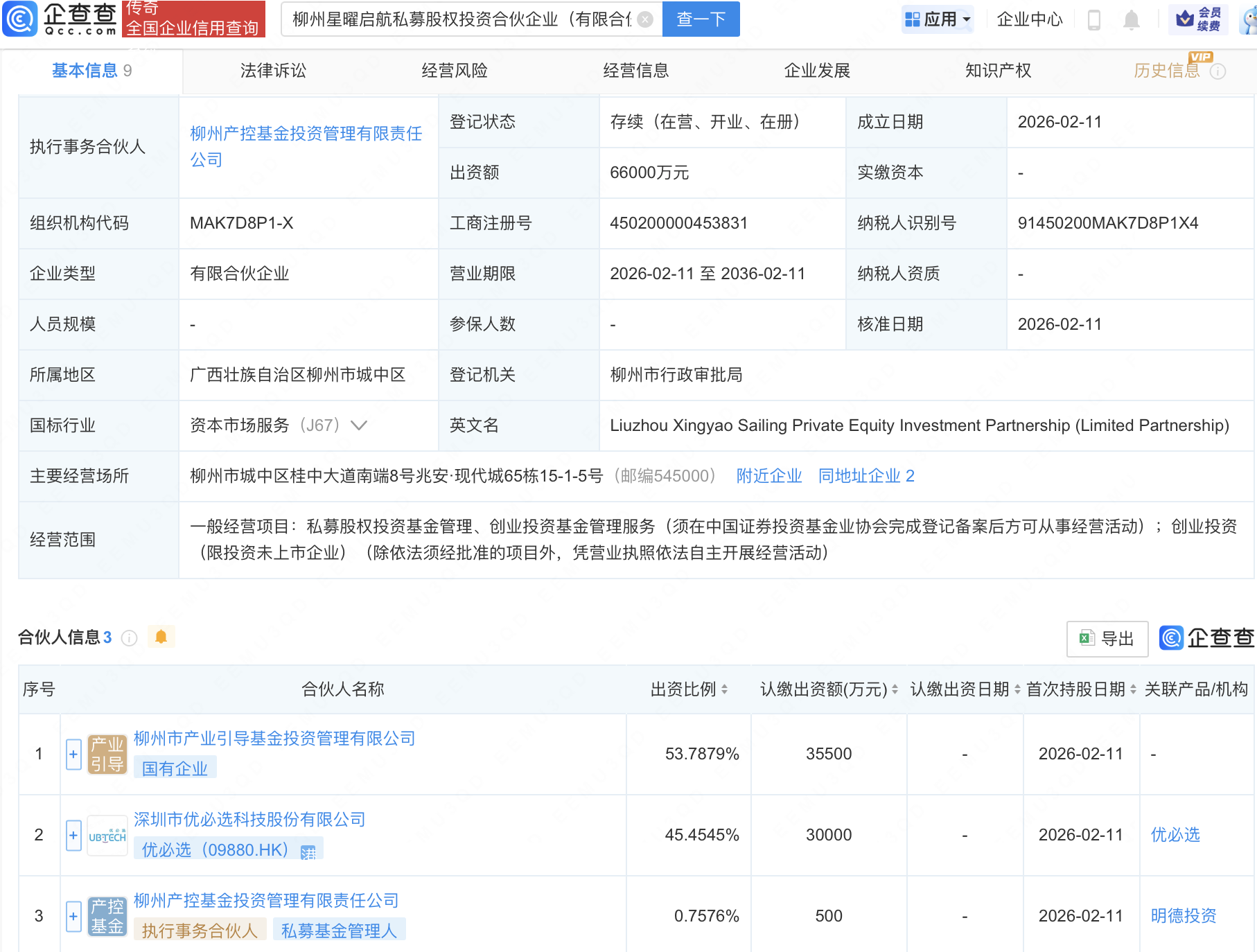Screen dimensions: 1257x952
Task: Open the 附近企业 link
Action: pyautogui.click(x=768, y=476)
